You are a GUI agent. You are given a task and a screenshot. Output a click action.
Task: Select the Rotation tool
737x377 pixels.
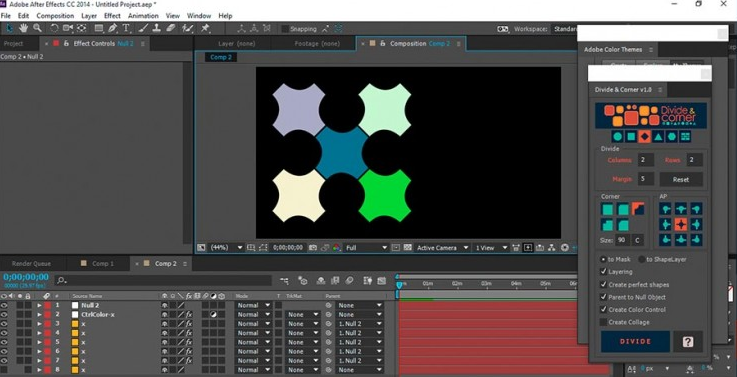(55, 28)
